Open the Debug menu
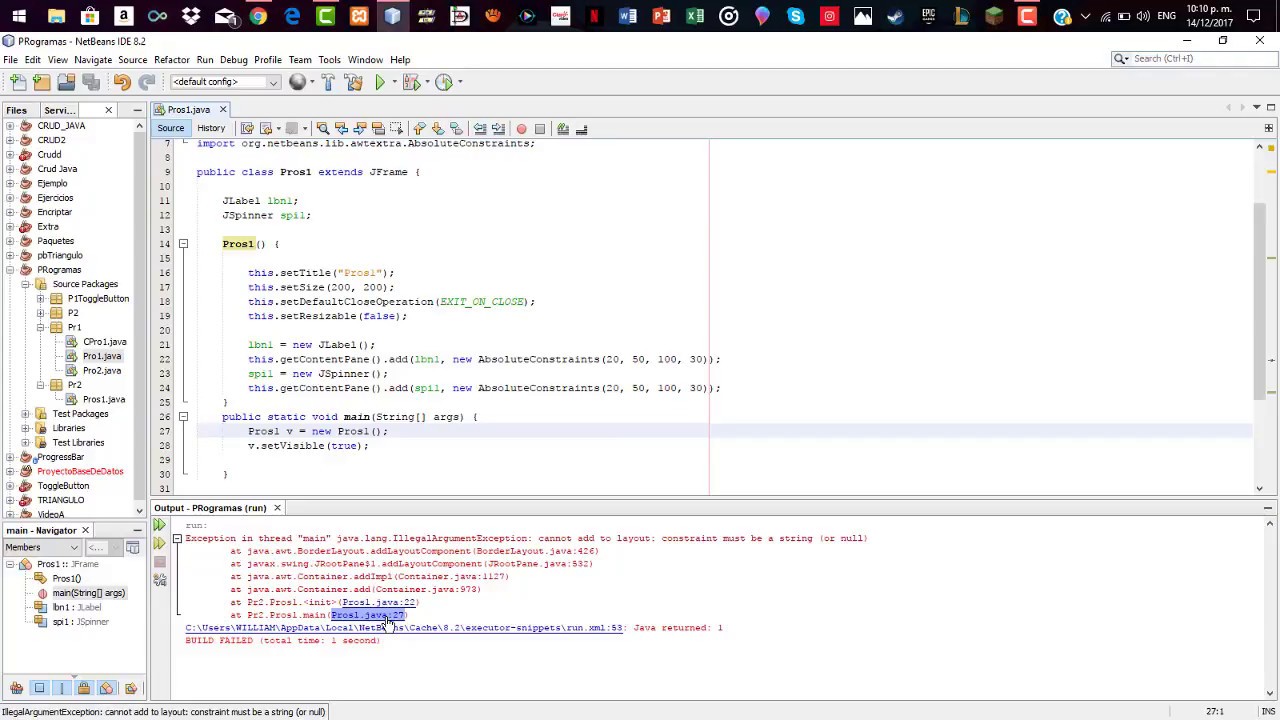The image size is (1280, 720). click(233, 60)
